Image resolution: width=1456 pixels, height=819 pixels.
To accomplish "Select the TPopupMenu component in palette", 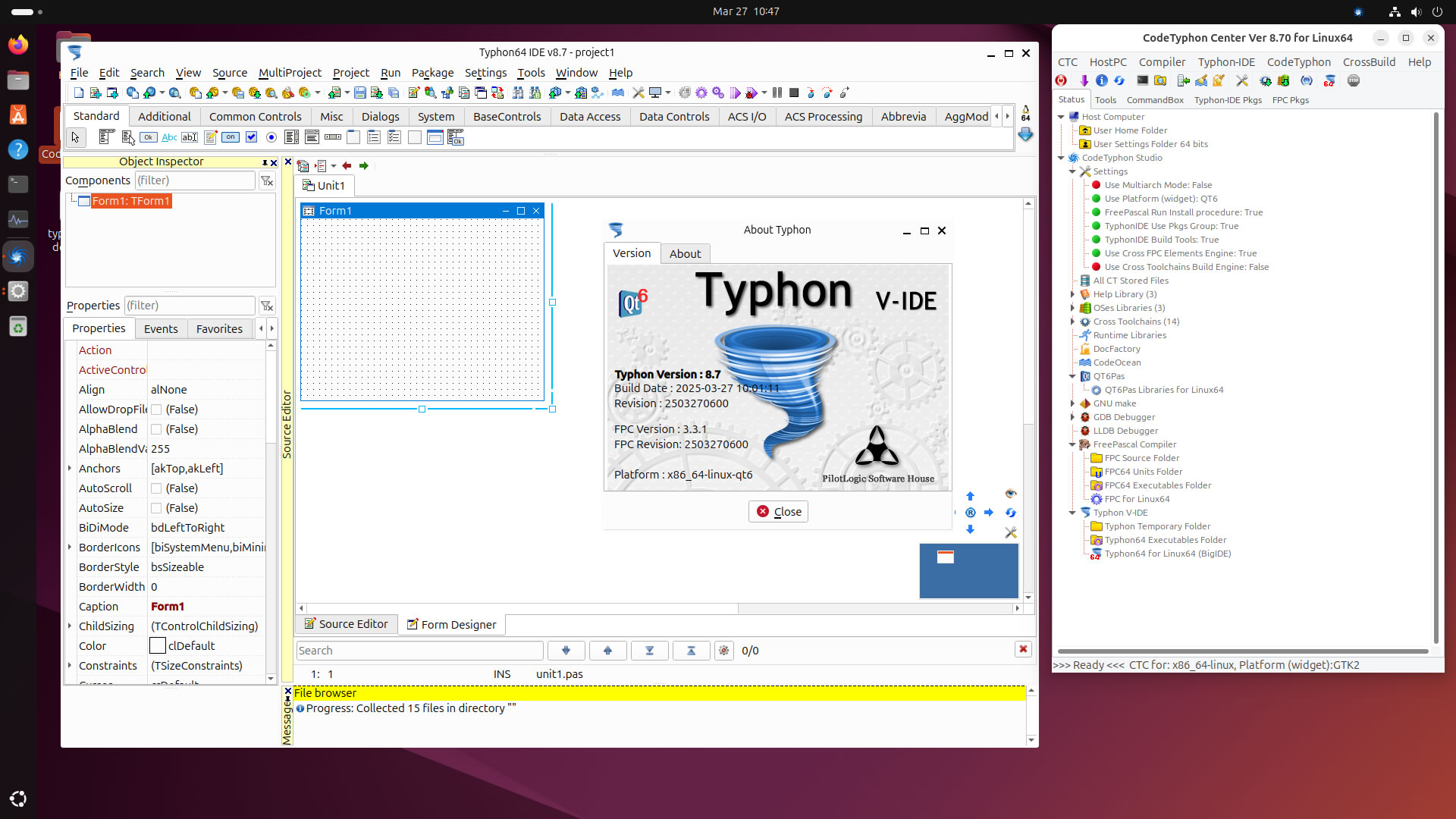I will 127,137.
